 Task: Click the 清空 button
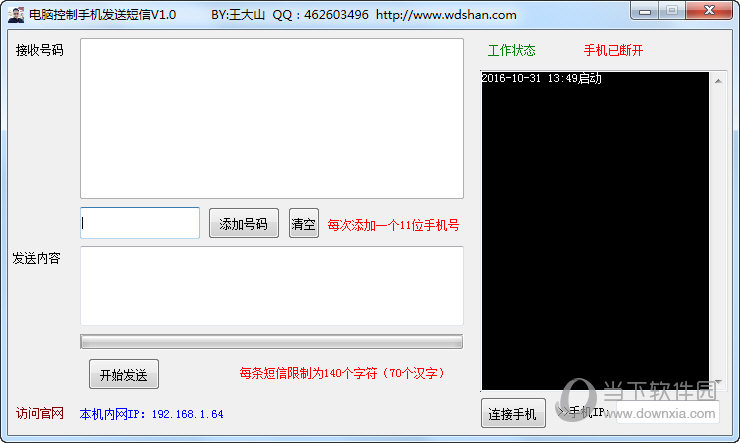303,223
